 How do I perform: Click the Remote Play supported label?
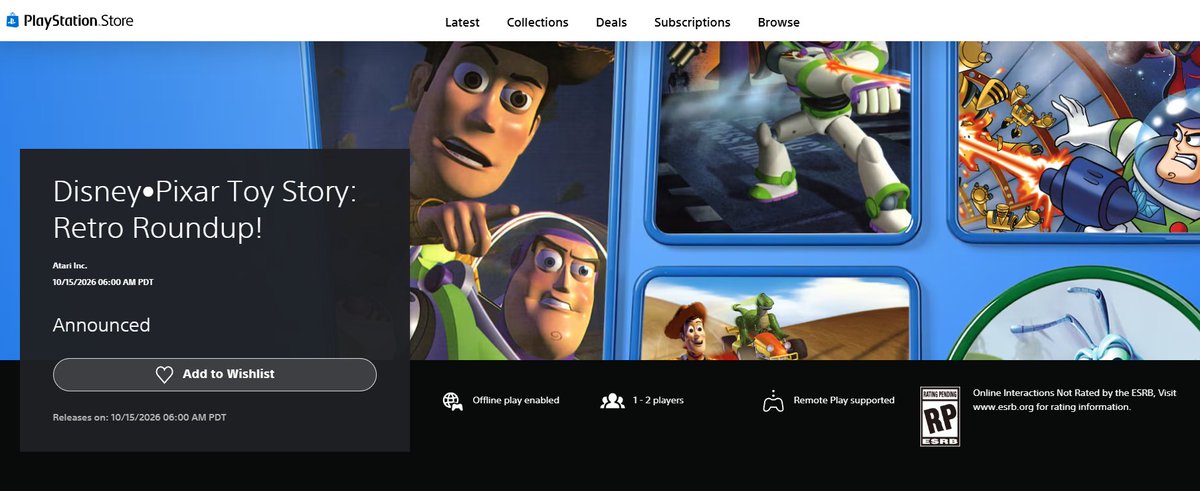point(844,401)
